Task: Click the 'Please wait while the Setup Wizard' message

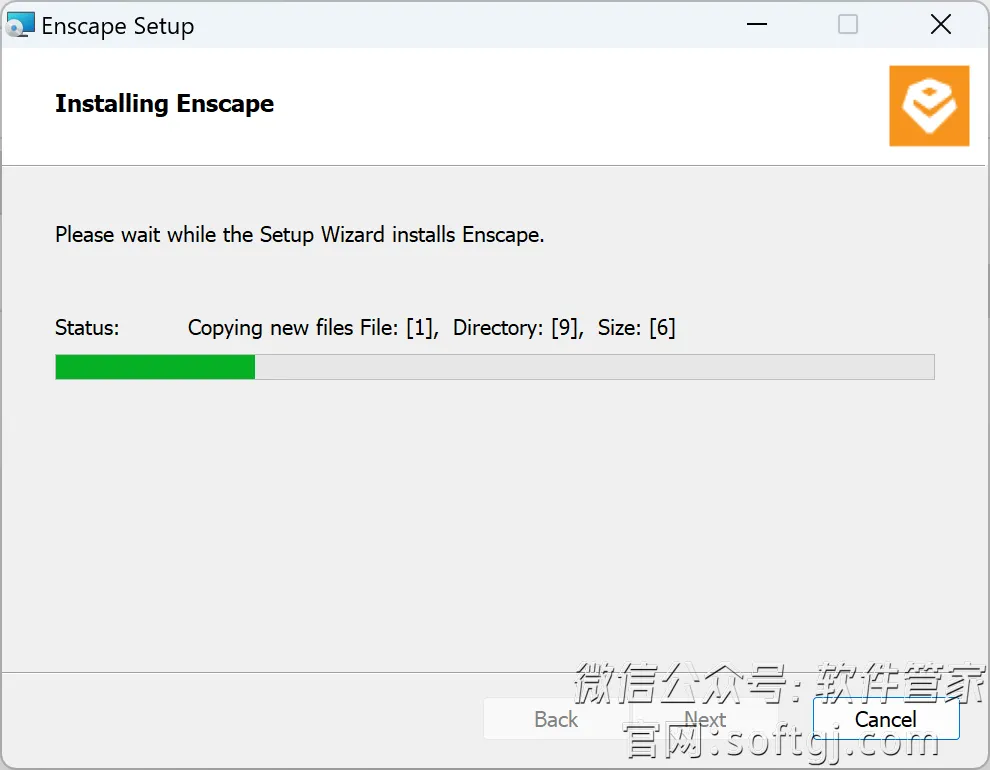Action: pyautogui.click(x=299, y=235)
